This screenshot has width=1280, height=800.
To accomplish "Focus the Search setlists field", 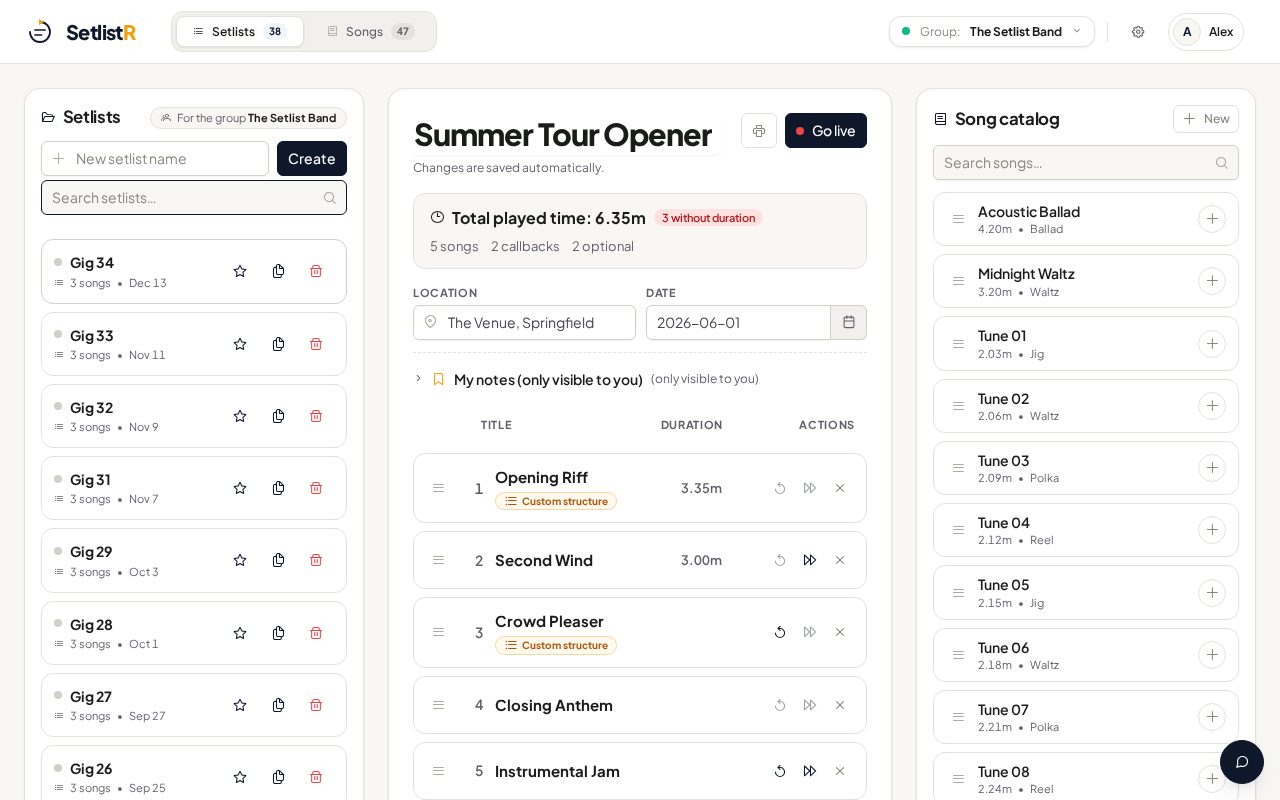I will pos(194,198).
